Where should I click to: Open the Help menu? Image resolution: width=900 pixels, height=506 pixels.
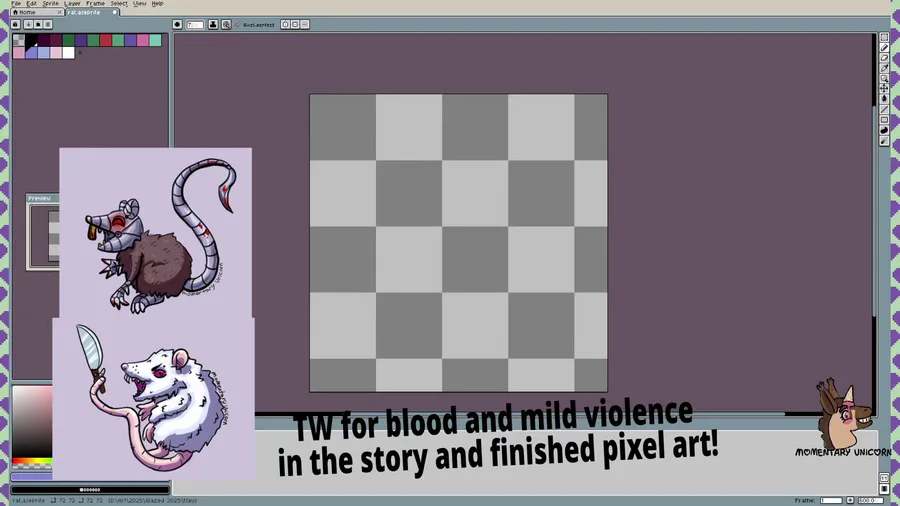[157, 3]
